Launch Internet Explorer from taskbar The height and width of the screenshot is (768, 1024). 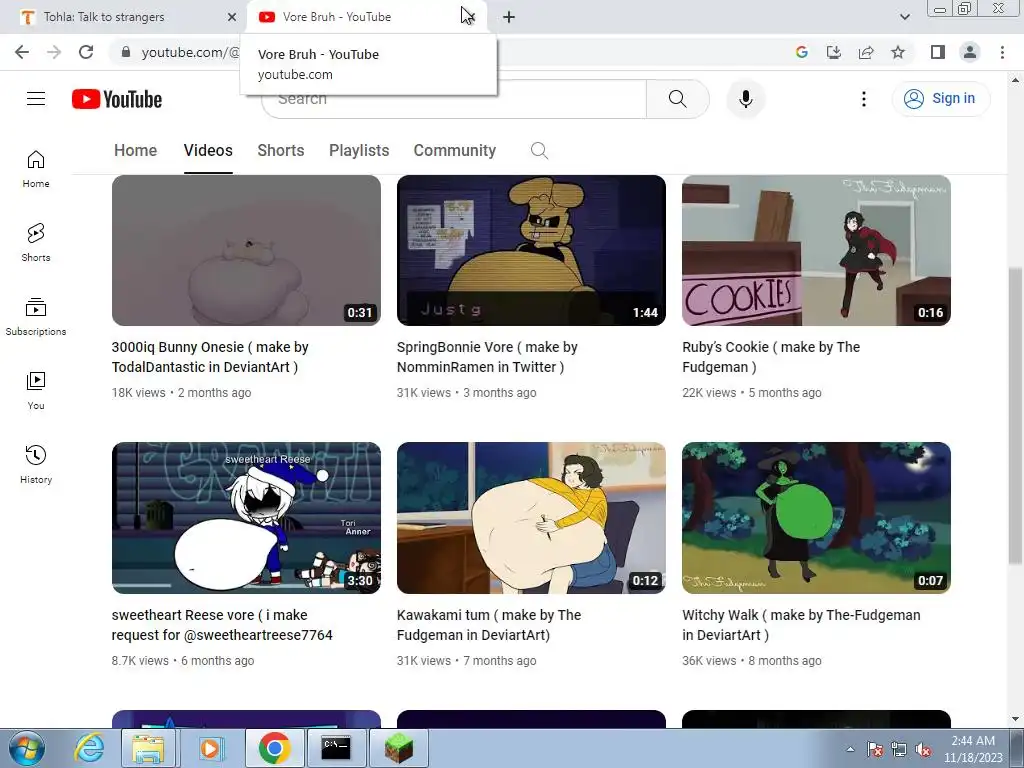click(89, 748)
